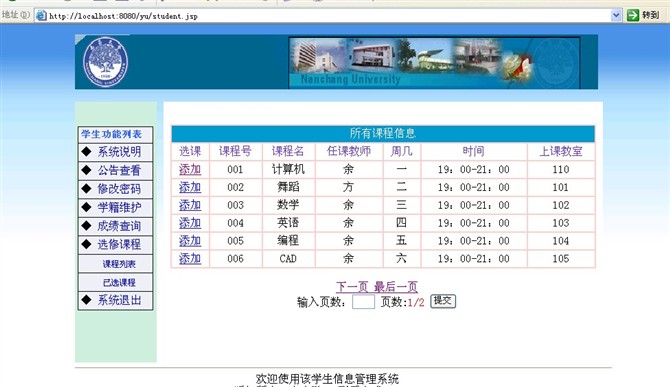670x387 pixels.
Task: Click course number 004 cell
Action: 235,223
